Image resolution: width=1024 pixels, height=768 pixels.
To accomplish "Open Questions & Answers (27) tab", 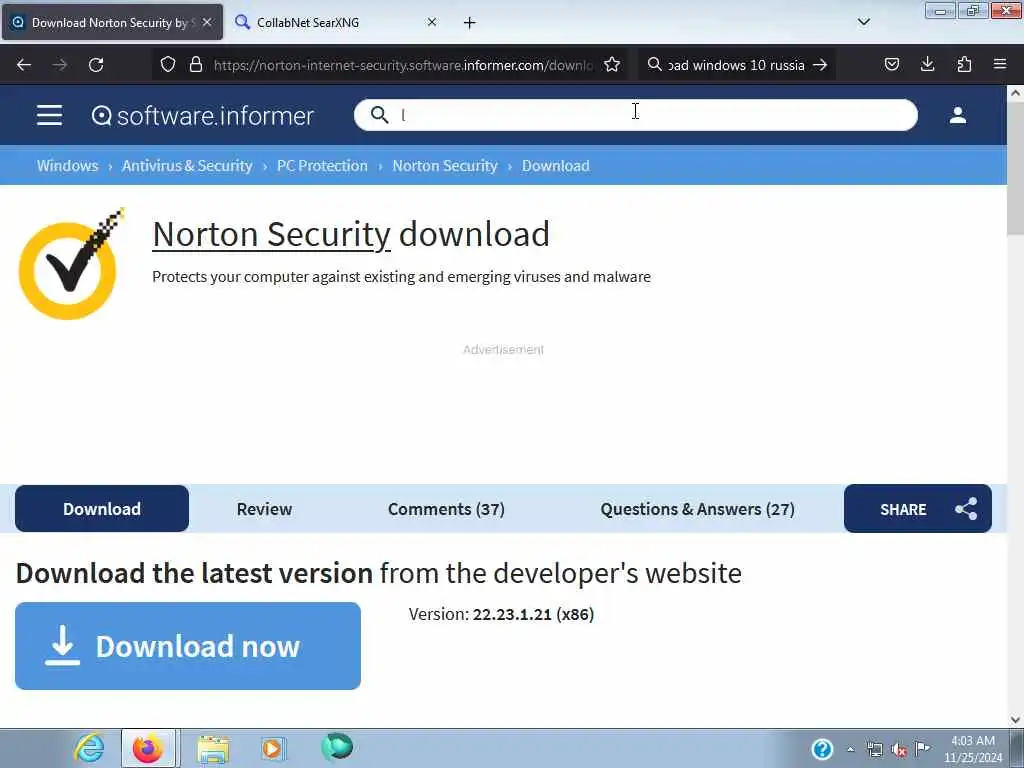I will 697,509.
